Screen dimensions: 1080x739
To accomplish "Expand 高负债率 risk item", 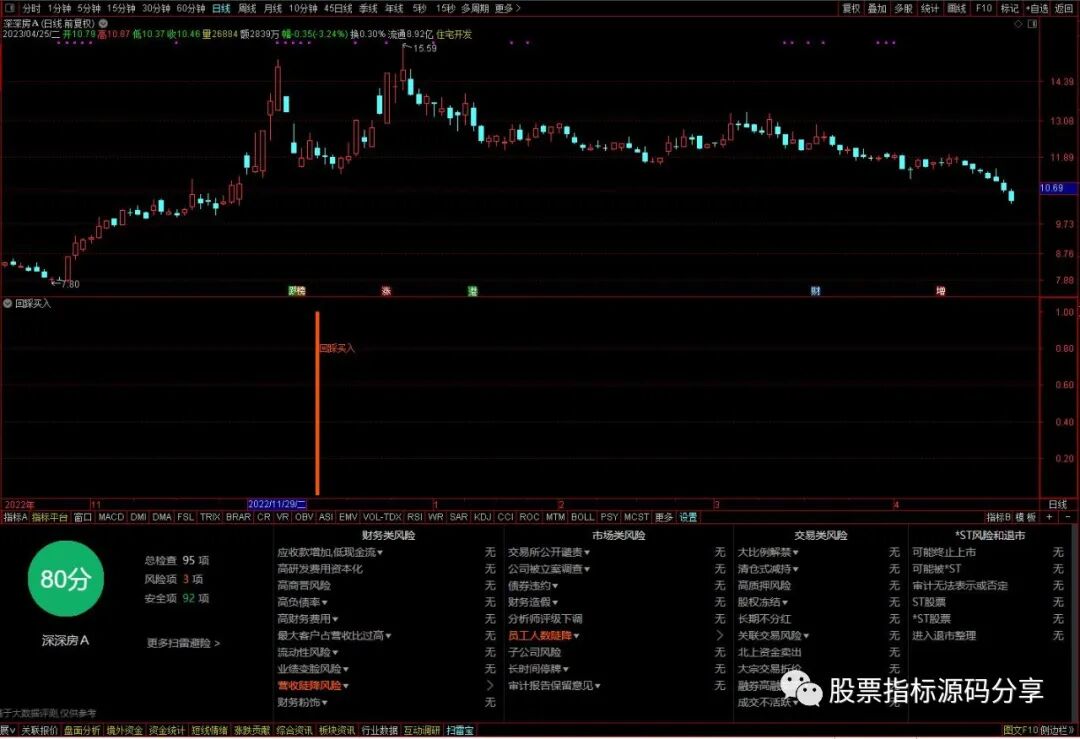I will tap(302, 602).
